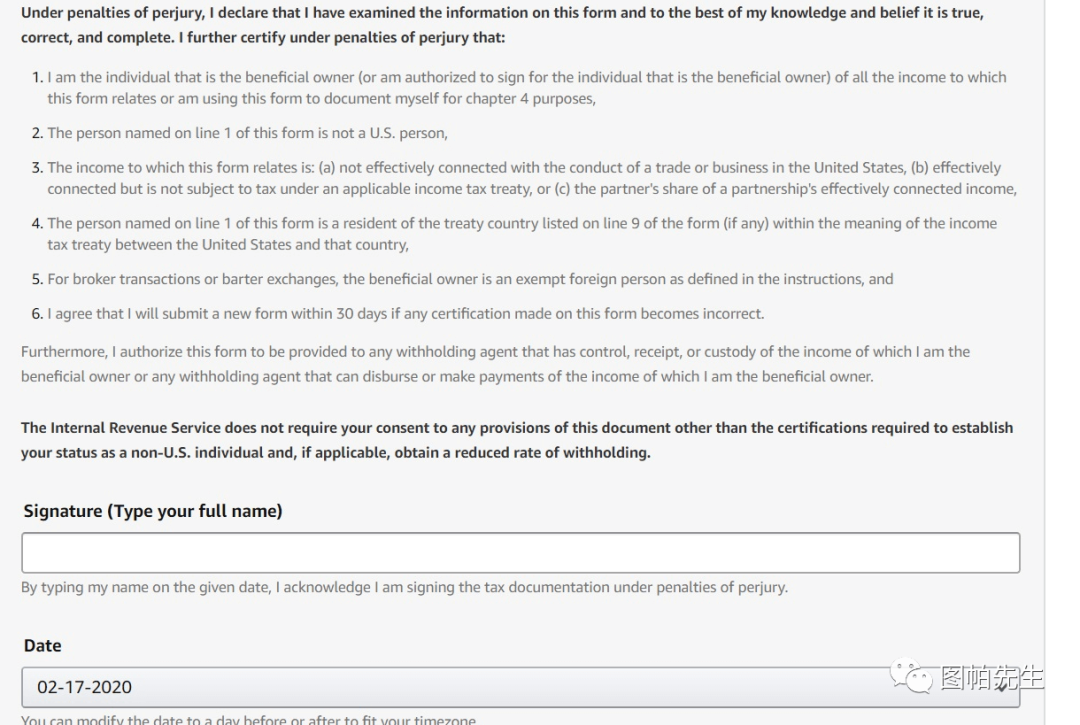
Task: Select item 5 about broker transactions
Action: coord(470,279)
